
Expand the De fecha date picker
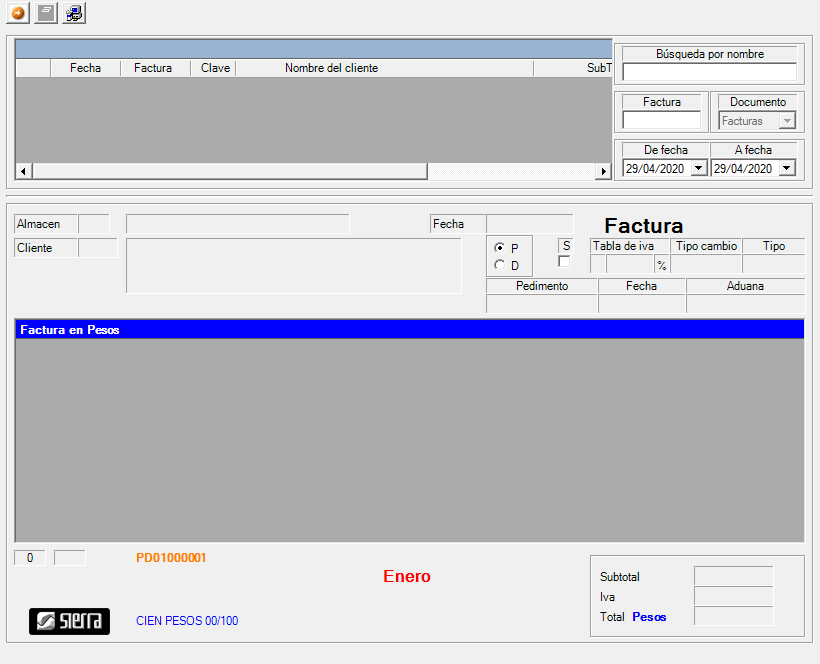point(698,168)
